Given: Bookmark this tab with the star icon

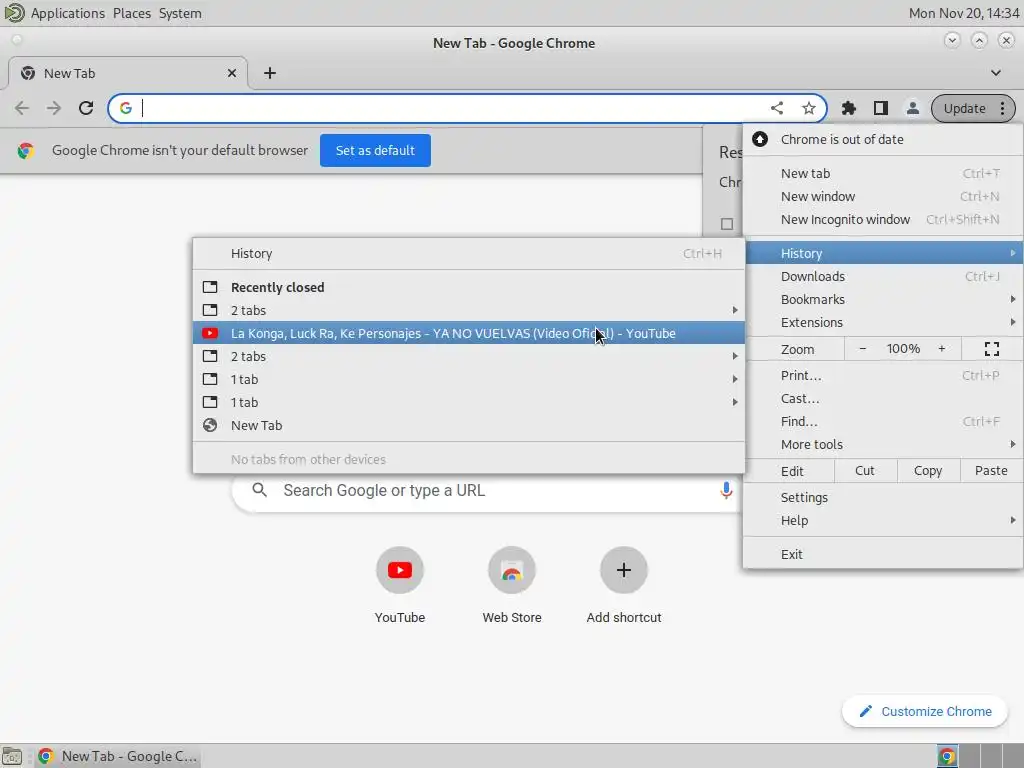Looking at the screenshot, I should tap(808, 108).
